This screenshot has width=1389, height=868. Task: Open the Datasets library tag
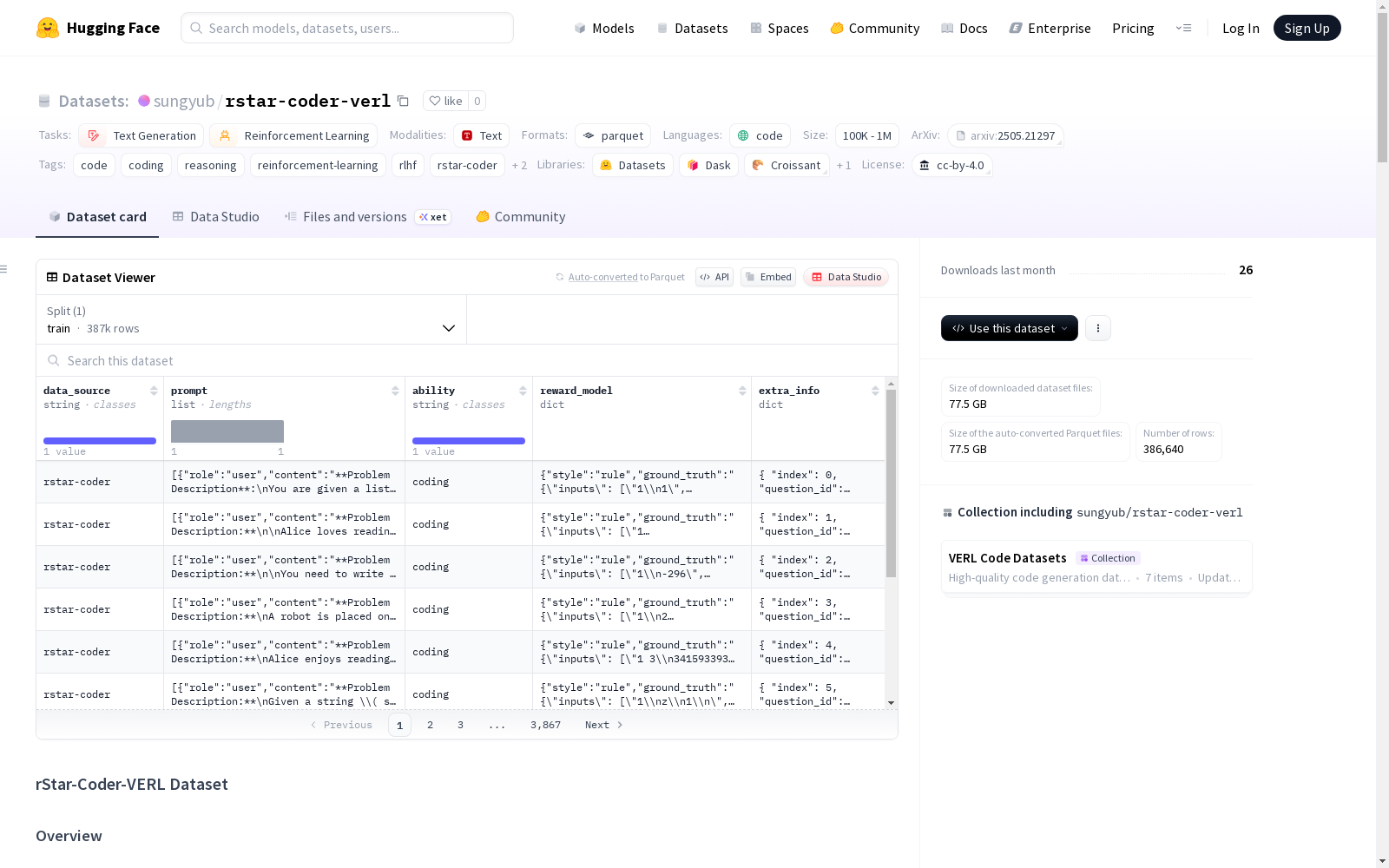(632, 165)
